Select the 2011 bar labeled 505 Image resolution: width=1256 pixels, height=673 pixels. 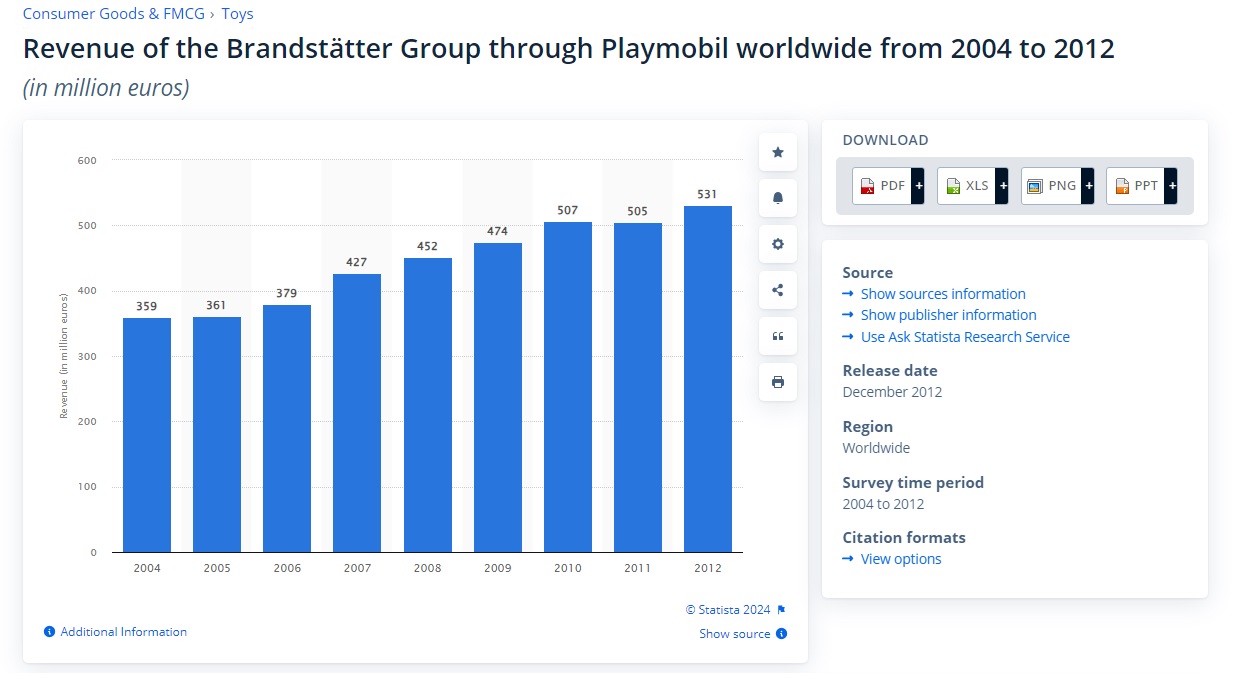pos(638,387)
